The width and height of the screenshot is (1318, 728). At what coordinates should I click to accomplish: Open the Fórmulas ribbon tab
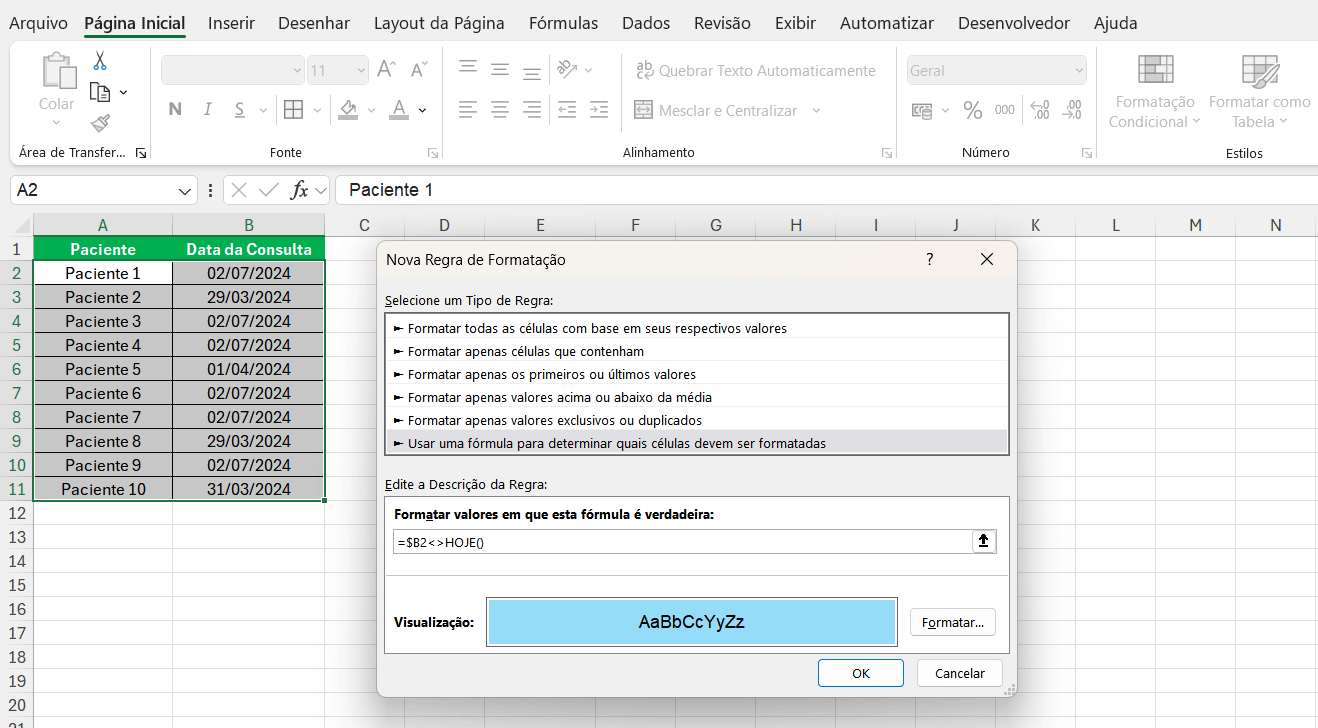pyautogui.click(x=563, y=23)
